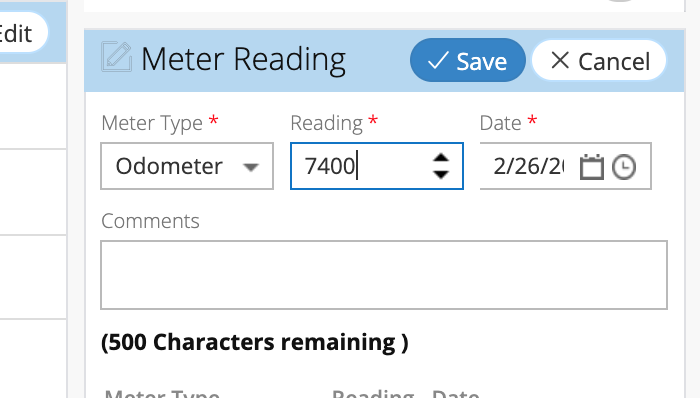700x398 pixels.
Task: Sort by the Meter Type column header
Action: pos(162,393)
